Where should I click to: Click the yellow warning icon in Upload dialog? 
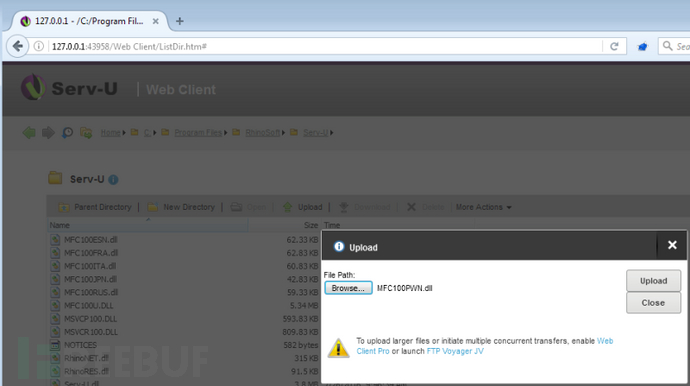[x=338, y=348]
